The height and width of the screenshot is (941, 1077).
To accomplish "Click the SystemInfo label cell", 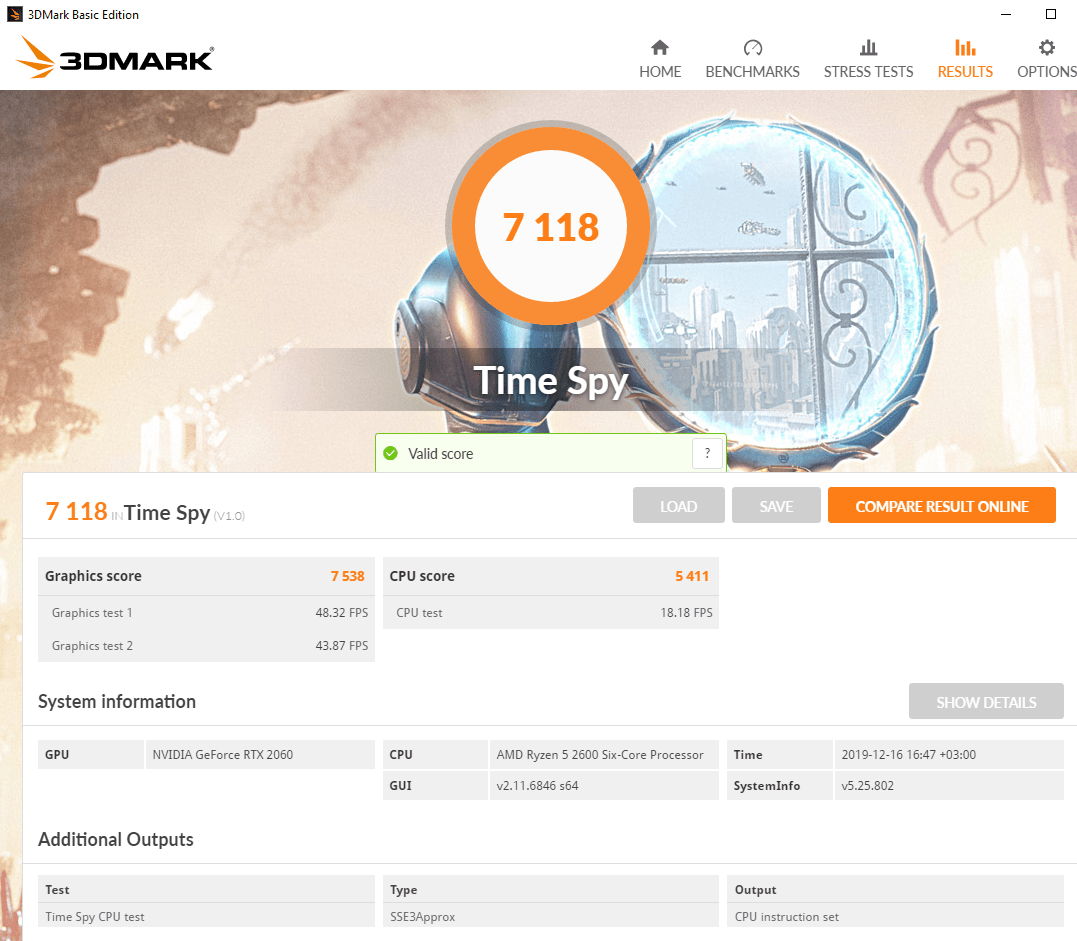I will 780,785.
